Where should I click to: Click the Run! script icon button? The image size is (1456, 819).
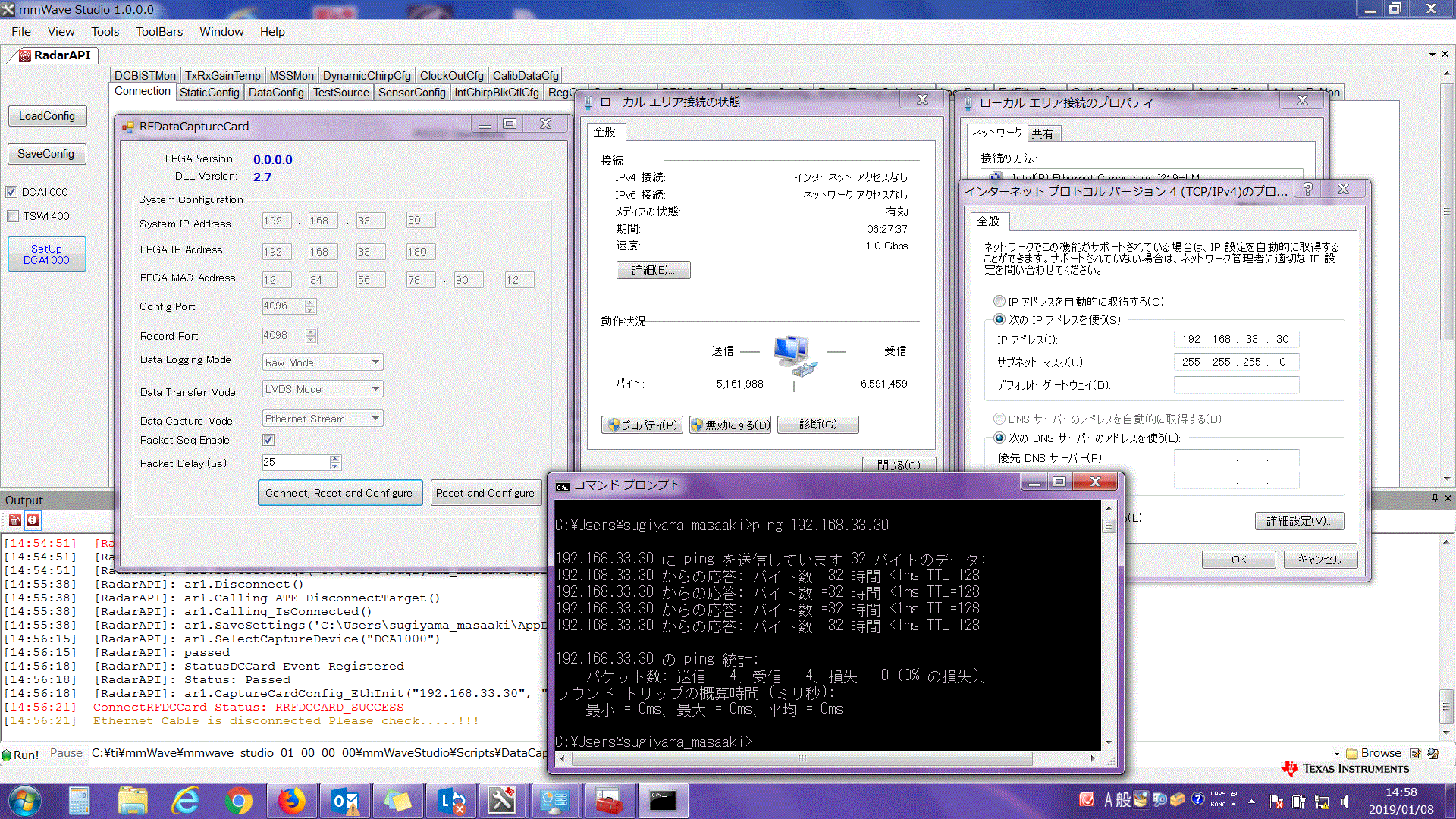tap(20, 755)
